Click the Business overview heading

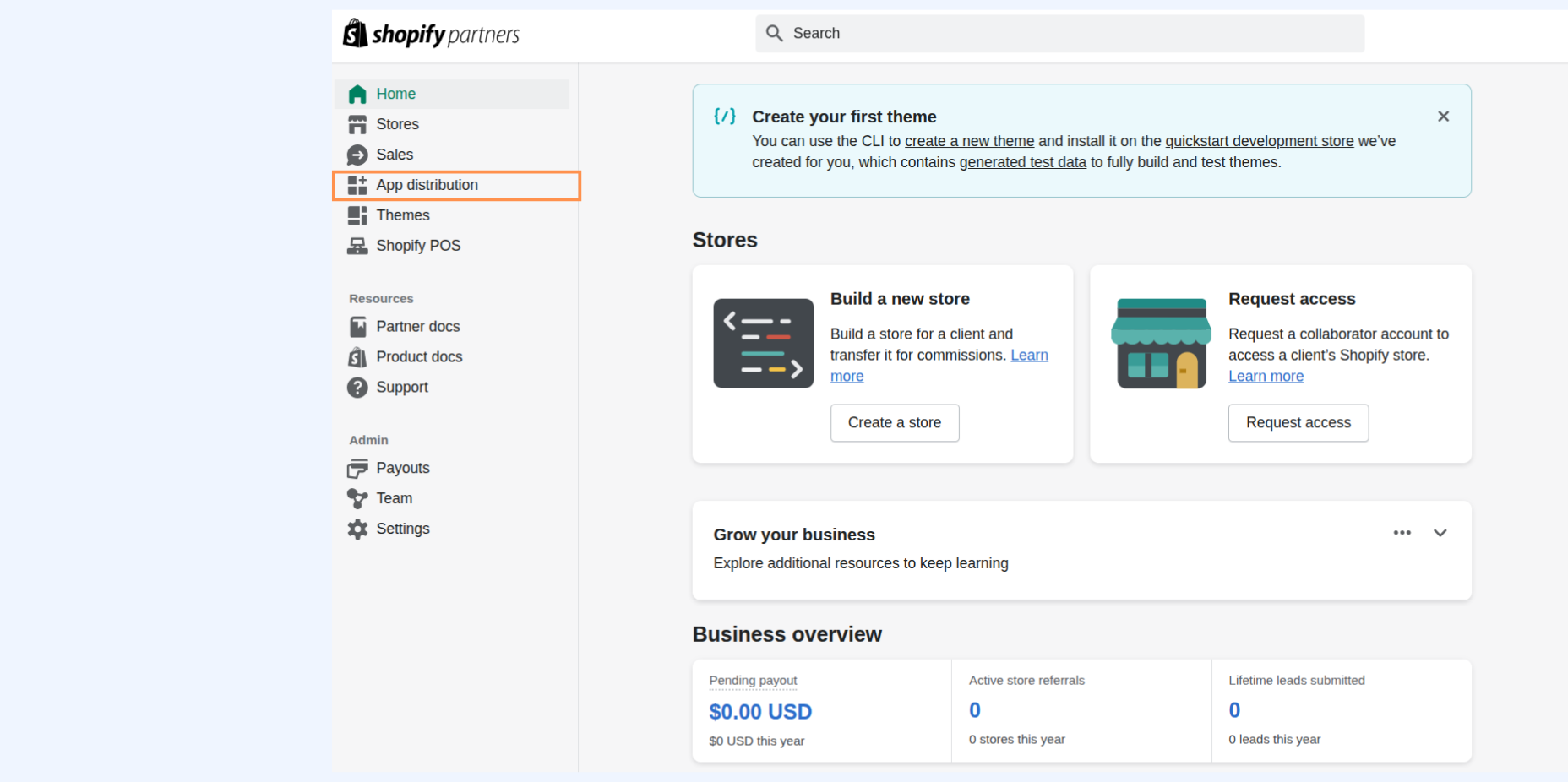pyautogui.click(x=787, y=634)
